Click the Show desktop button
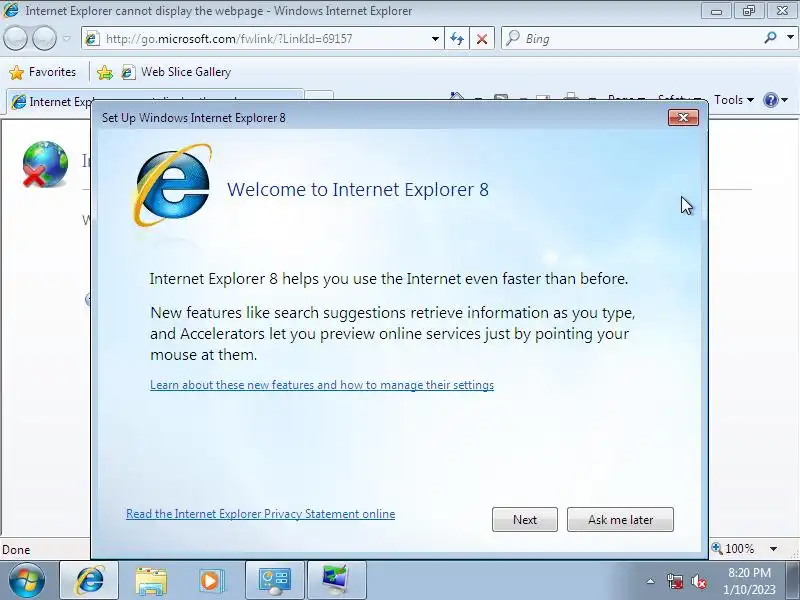Image resolution: width=800 pixels, height=600 pixels. coord(792,580)
